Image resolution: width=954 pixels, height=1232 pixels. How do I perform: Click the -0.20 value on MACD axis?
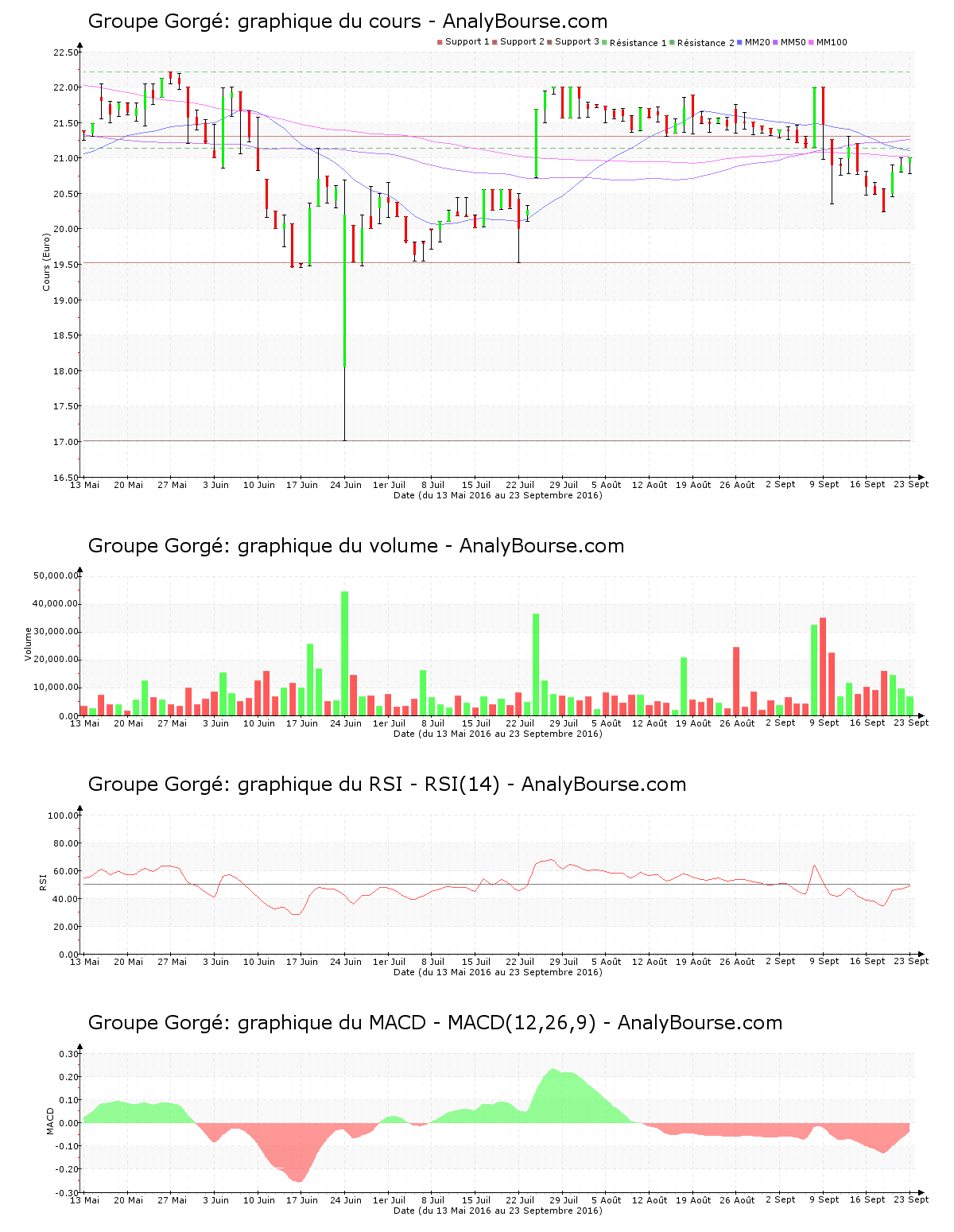[68, 1169]
